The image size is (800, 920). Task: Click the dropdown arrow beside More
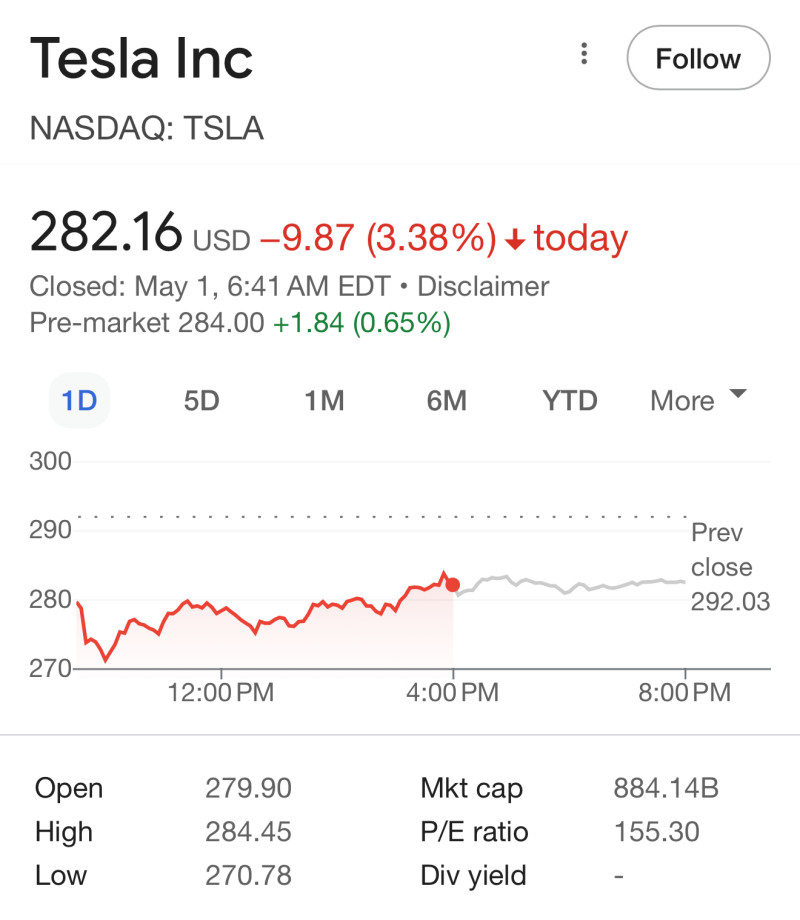[738, 393]
